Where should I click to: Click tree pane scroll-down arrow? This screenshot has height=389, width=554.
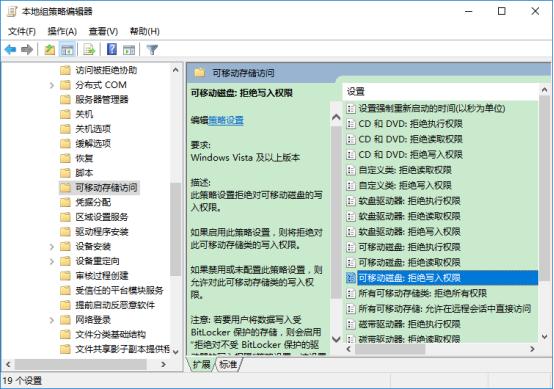point(176,352)
